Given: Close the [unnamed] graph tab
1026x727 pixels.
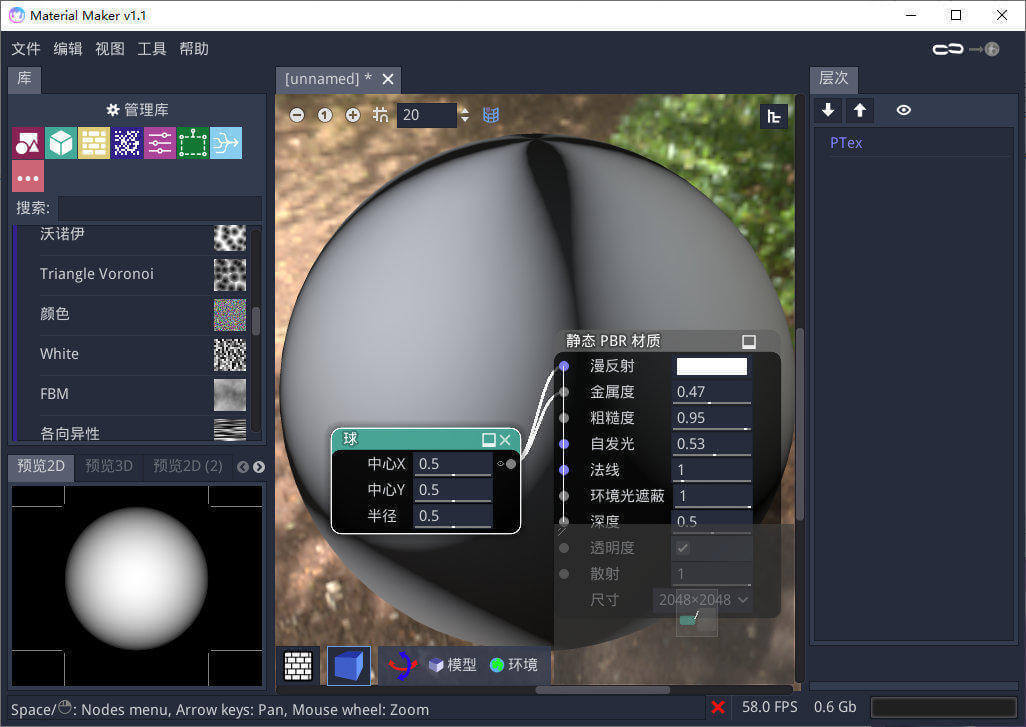Looking at the screenshot, I should coord(388,79).
